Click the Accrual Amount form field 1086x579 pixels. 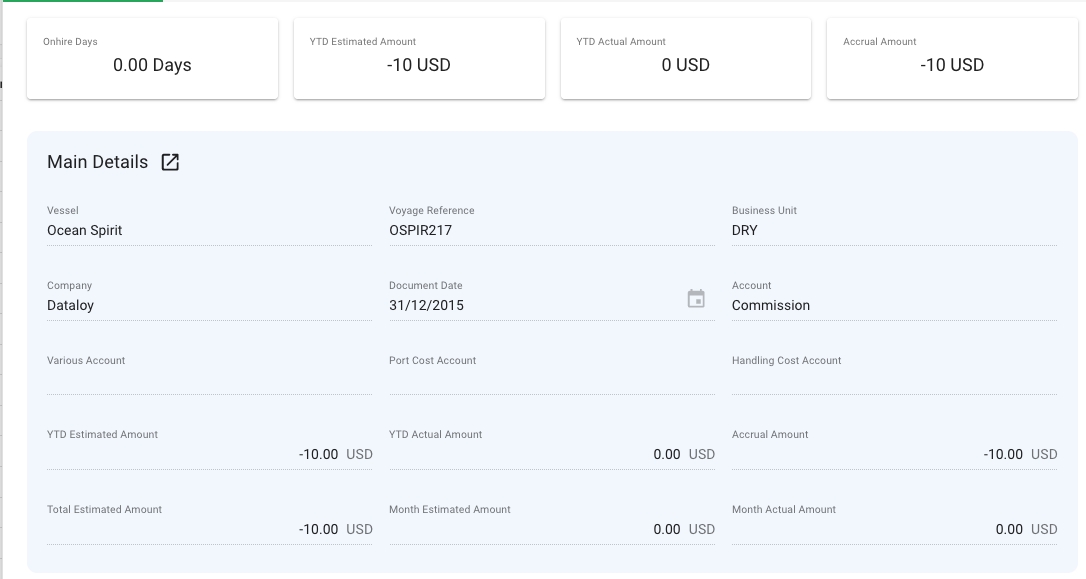[893, 454]
